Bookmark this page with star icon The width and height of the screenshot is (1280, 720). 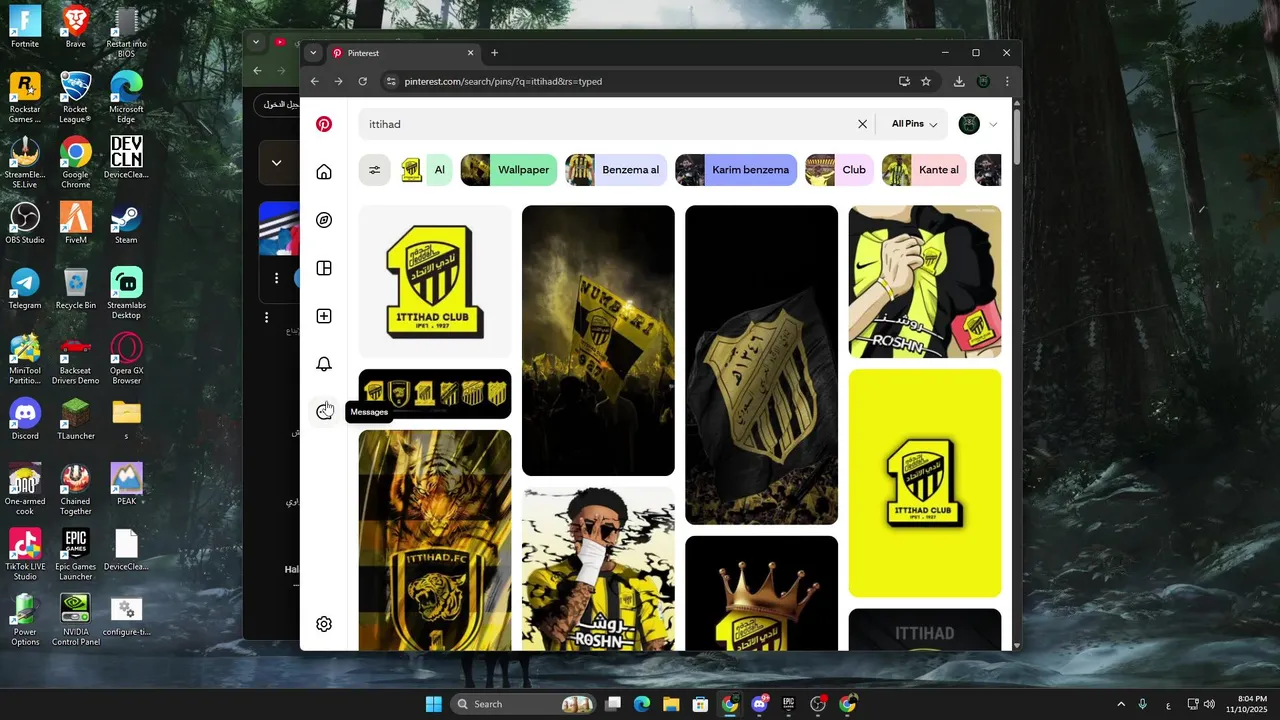click(926, 81)
